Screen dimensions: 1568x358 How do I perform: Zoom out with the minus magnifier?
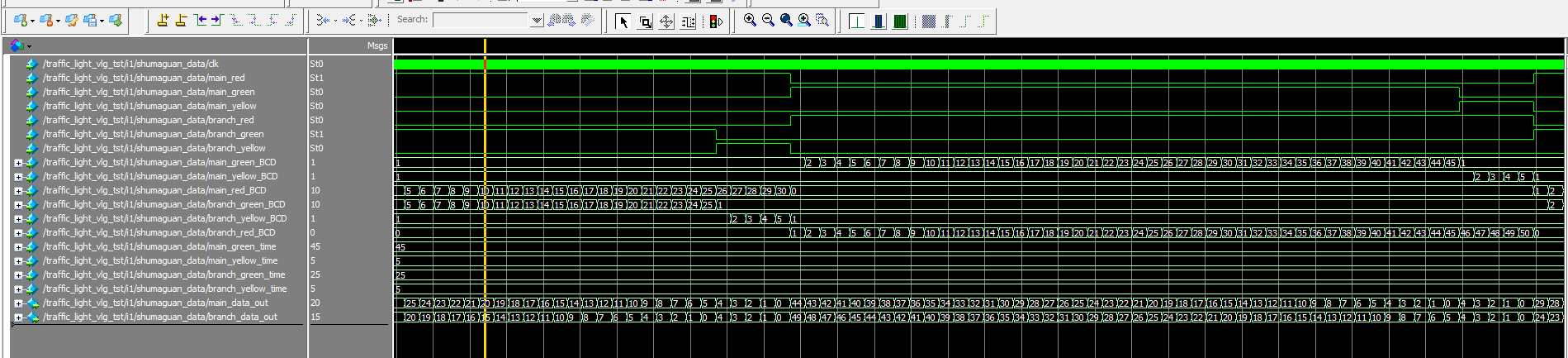[x=768, y=20]
